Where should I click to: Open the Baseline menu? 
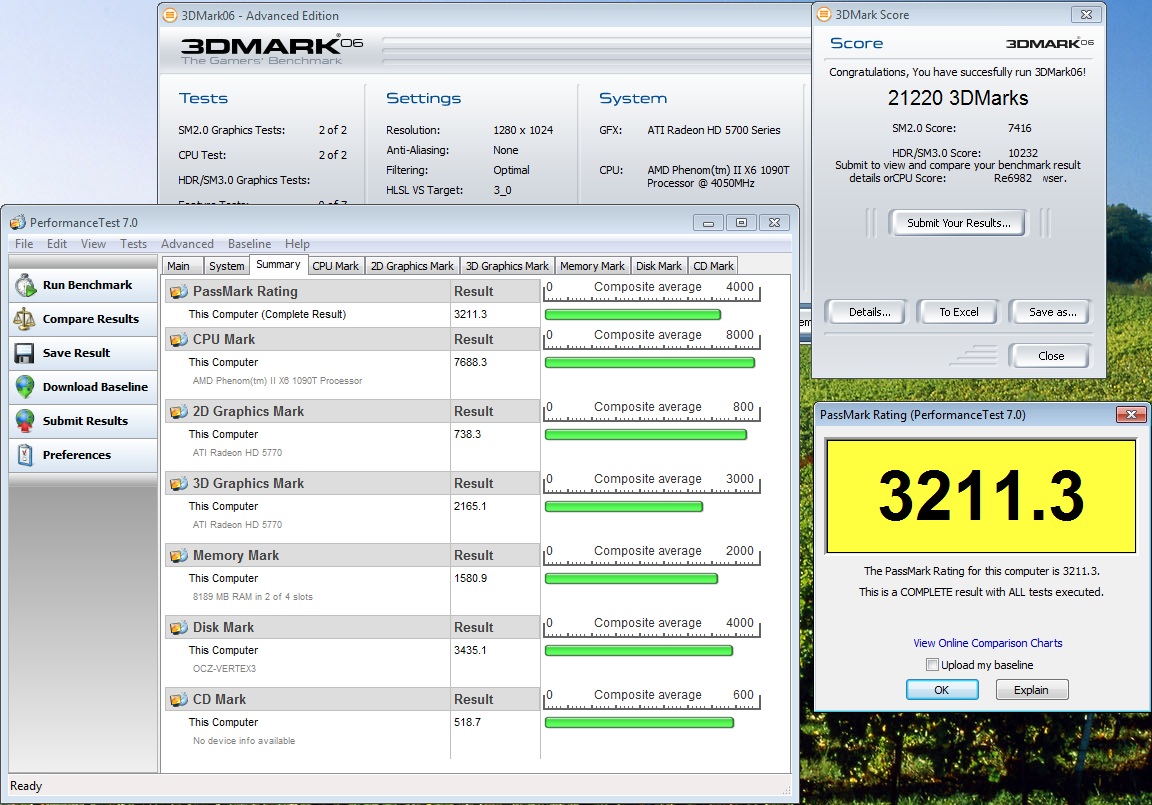pyautogui.click(x=249, y=244)
